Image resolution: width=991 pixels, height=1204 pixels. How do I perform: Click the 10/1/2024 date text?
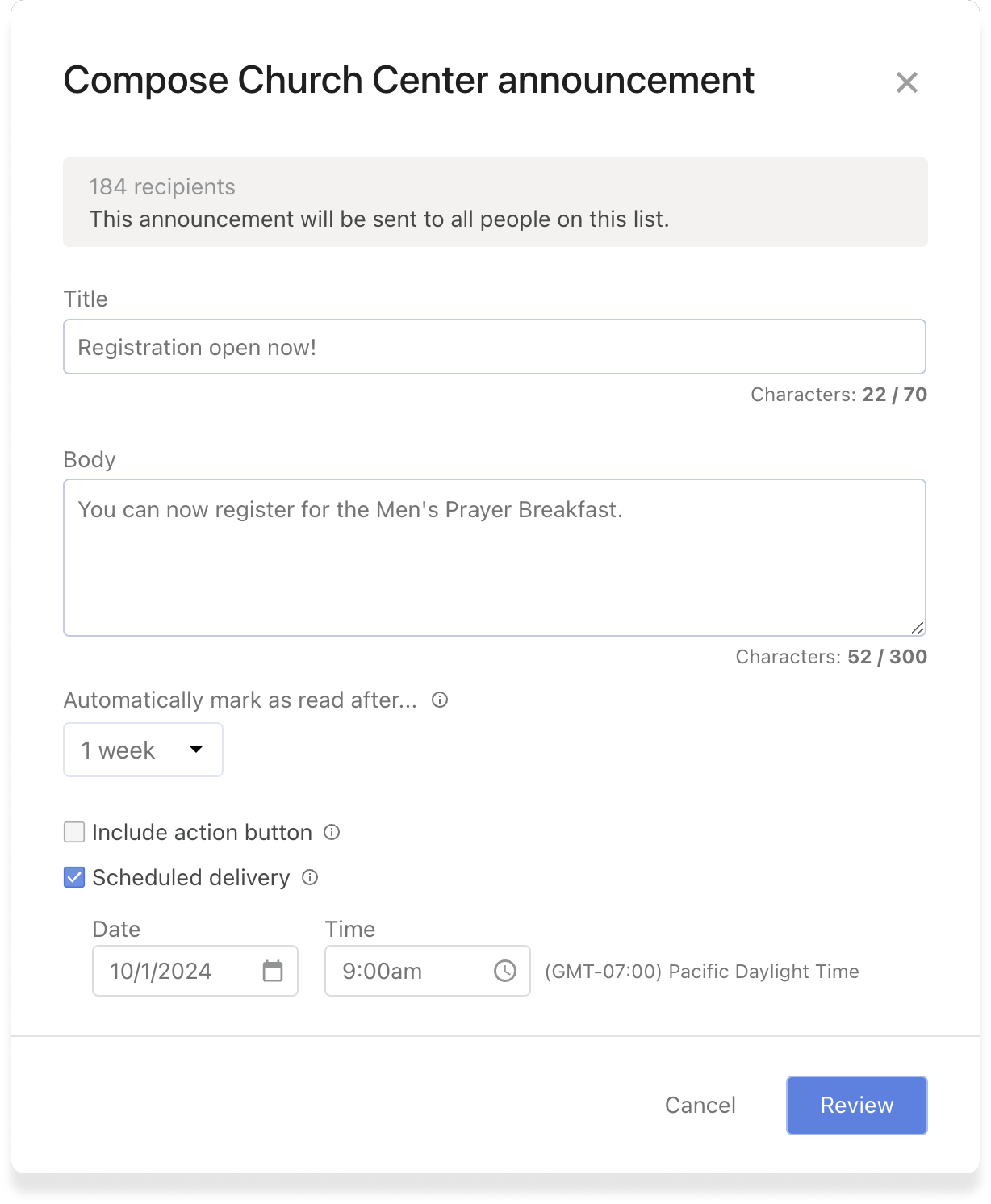pos(161,971)
